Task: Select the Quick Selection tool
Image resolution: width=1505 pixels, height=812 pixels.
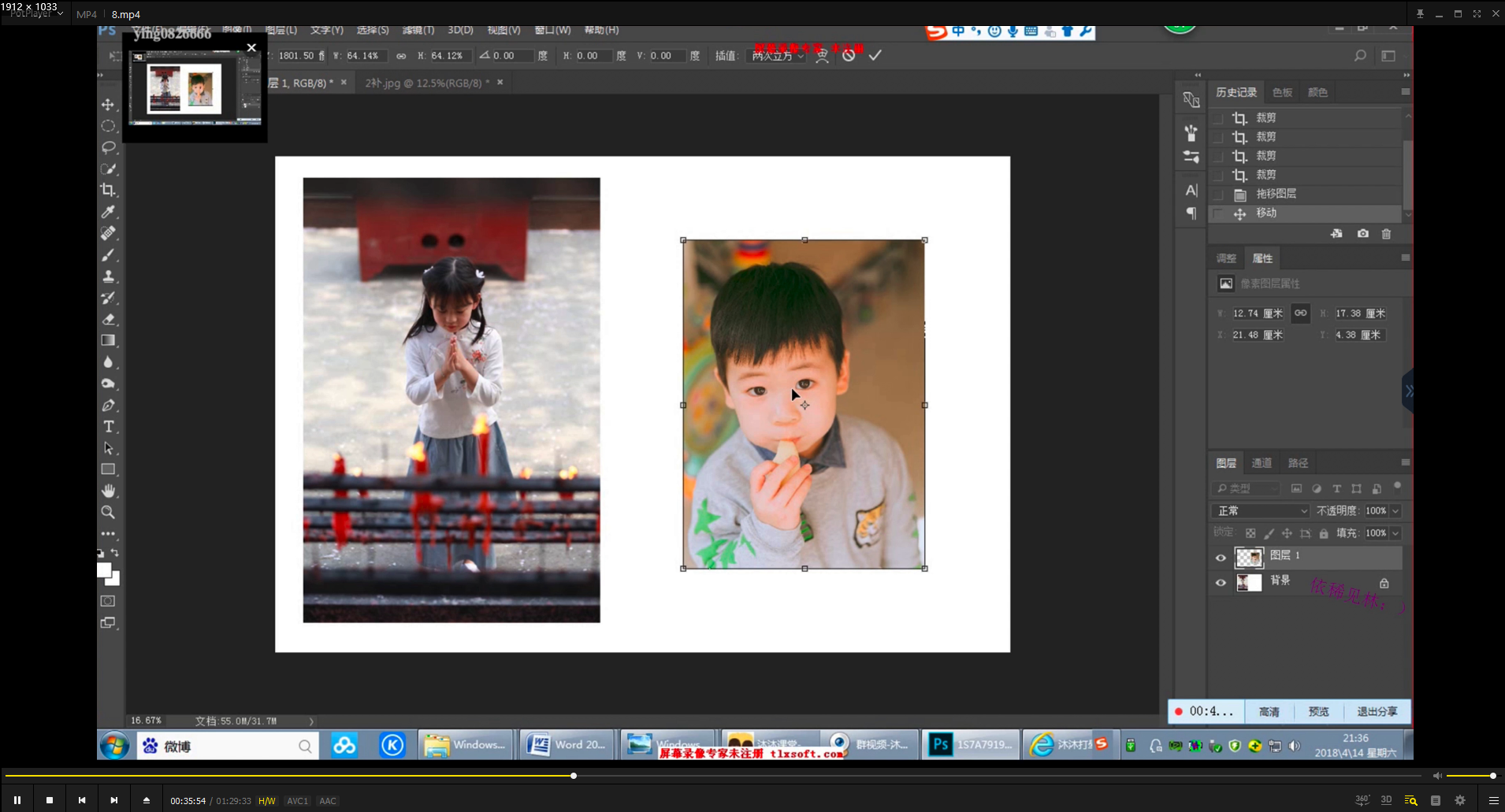Action: 108,169
